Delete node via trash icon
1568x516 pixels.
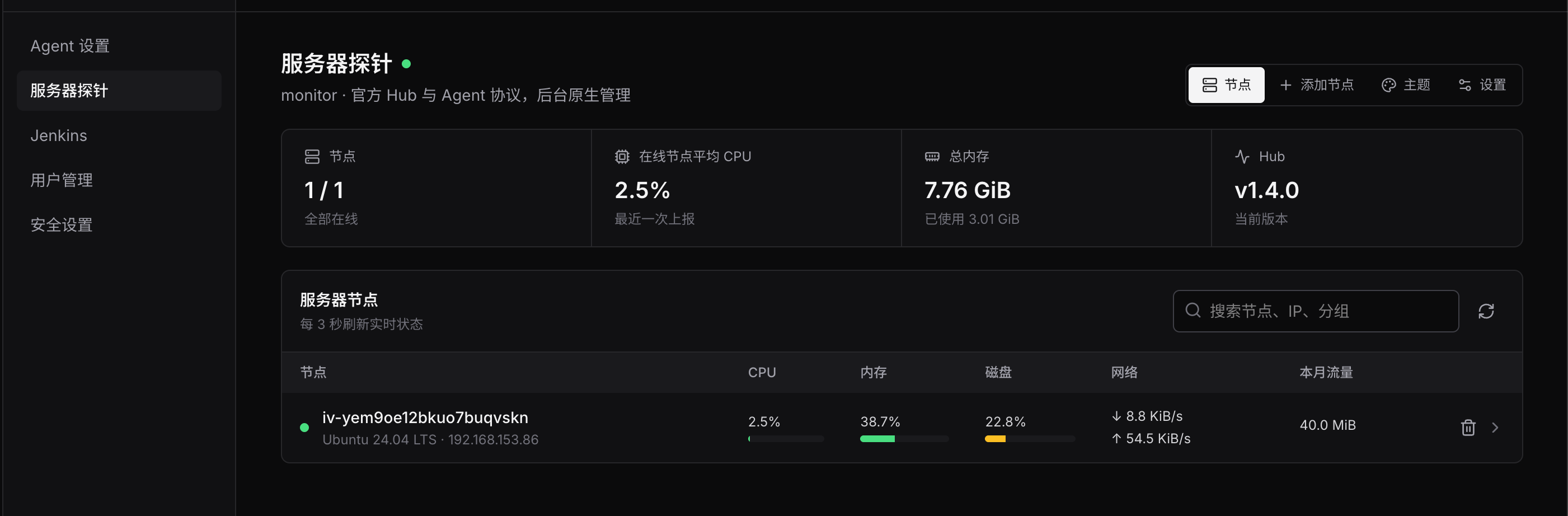(x=1468, y=428)
